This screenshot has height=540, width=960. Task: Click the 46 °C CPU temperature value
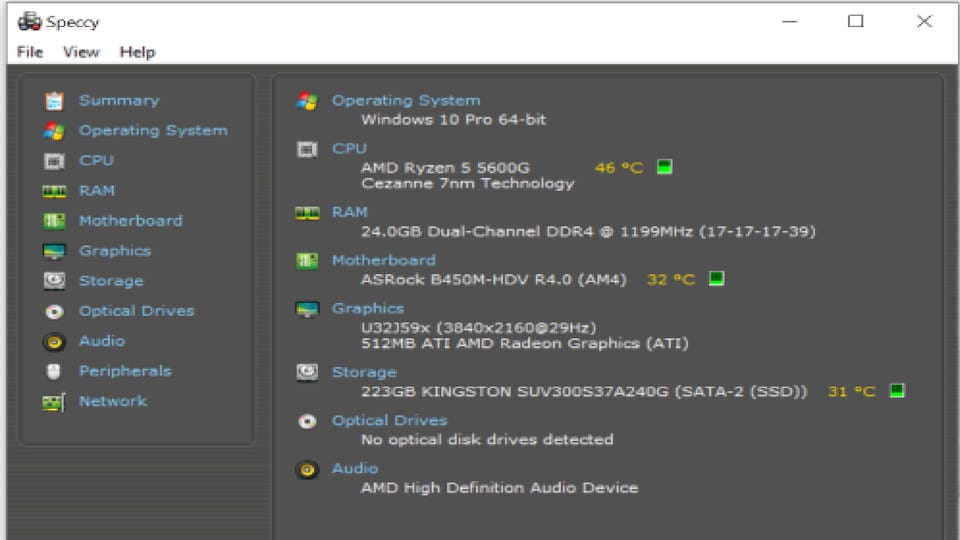(618, 167)
